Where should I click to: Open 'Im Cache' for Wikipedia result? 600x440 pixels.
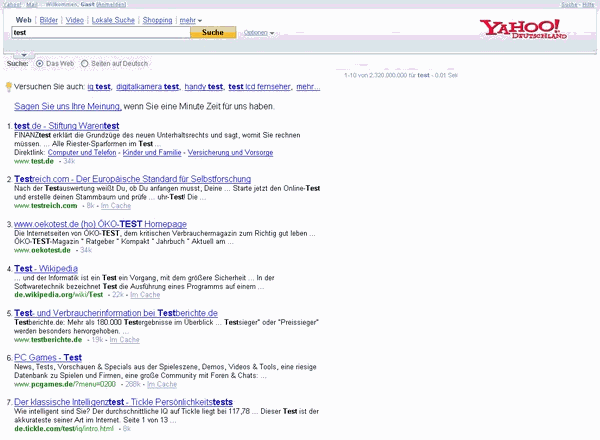(145, 295)
